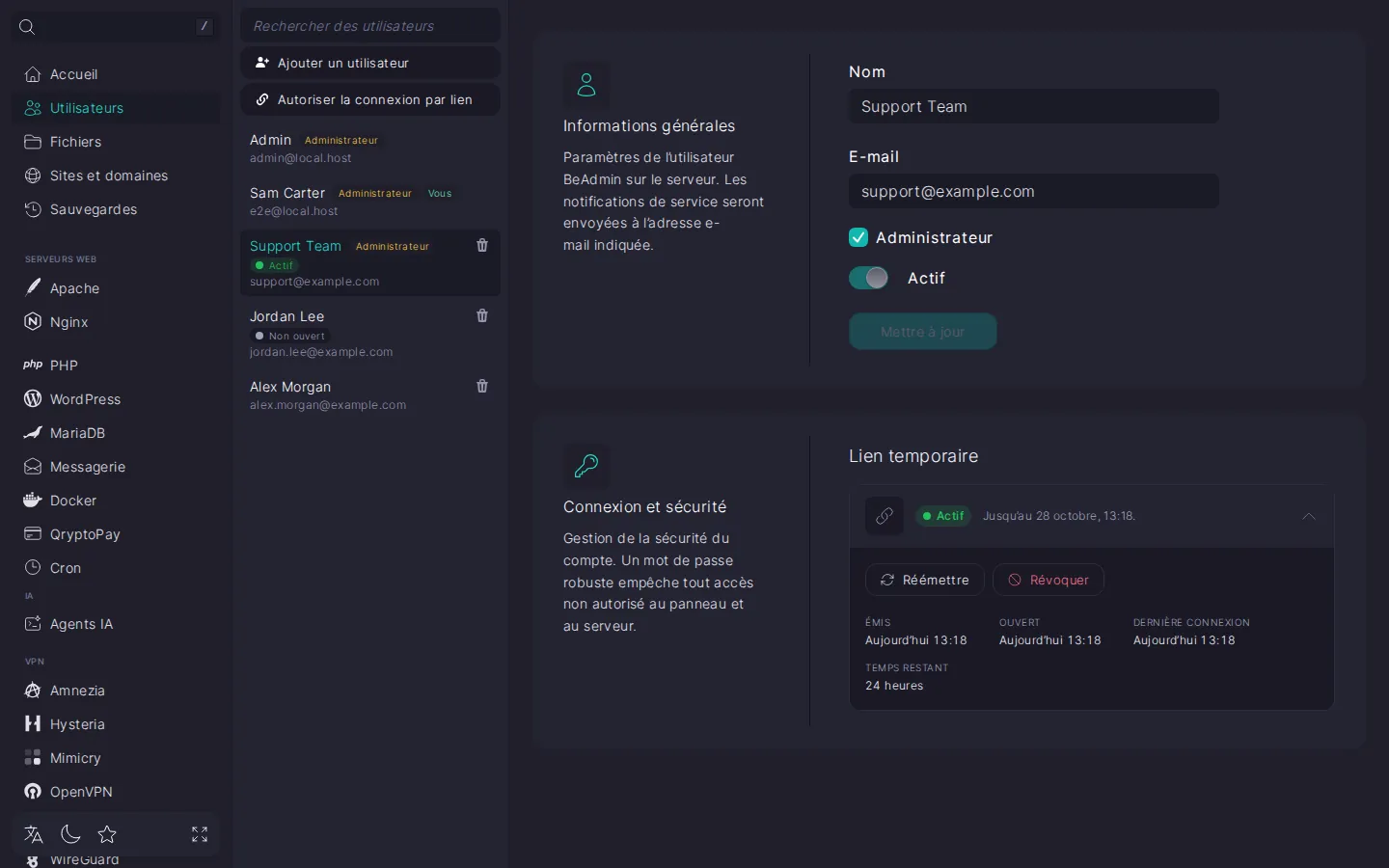Open PHP in the sidebar
This screenshot has width=1389, height=868.
click(116, 366)
